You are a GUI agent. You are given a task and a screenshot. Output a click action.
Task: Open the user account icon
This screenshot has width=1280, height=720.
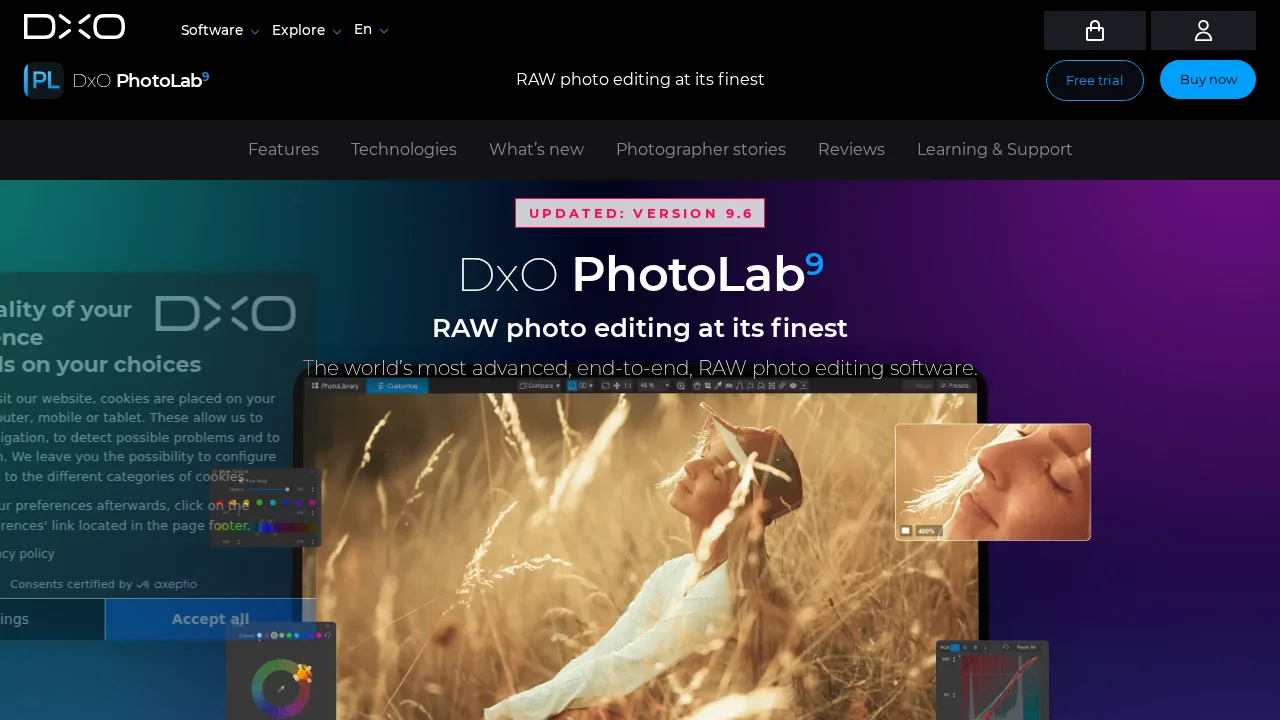tap(1203, 30)
